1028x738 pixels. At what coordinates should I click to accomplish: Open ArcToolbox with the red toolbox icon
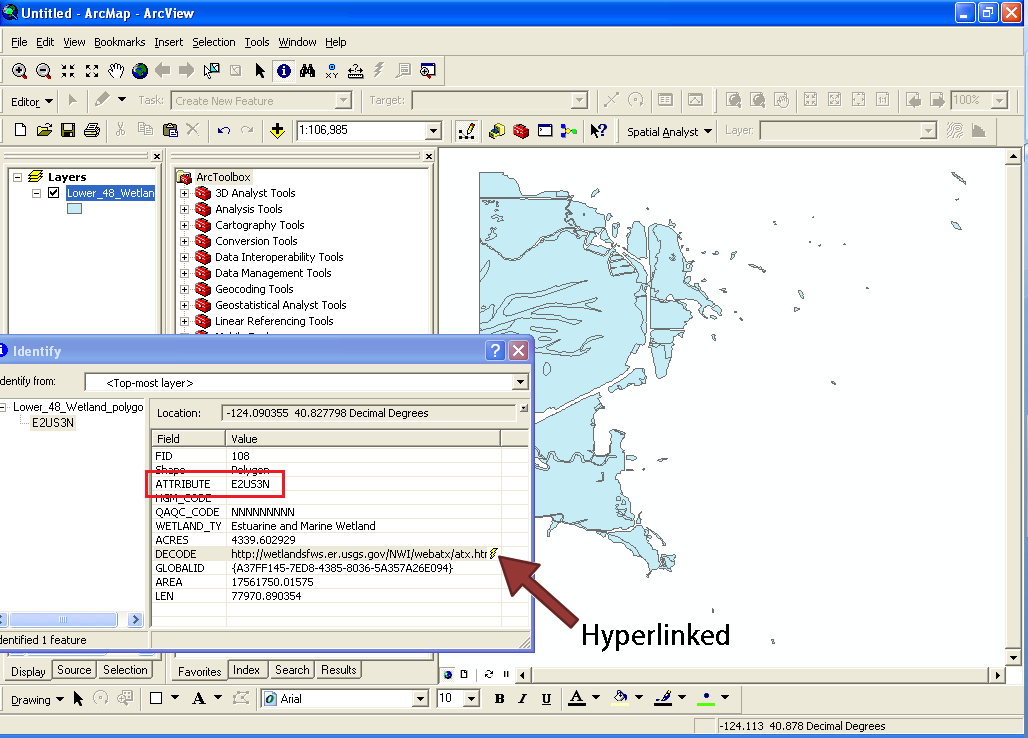point(521,131)
